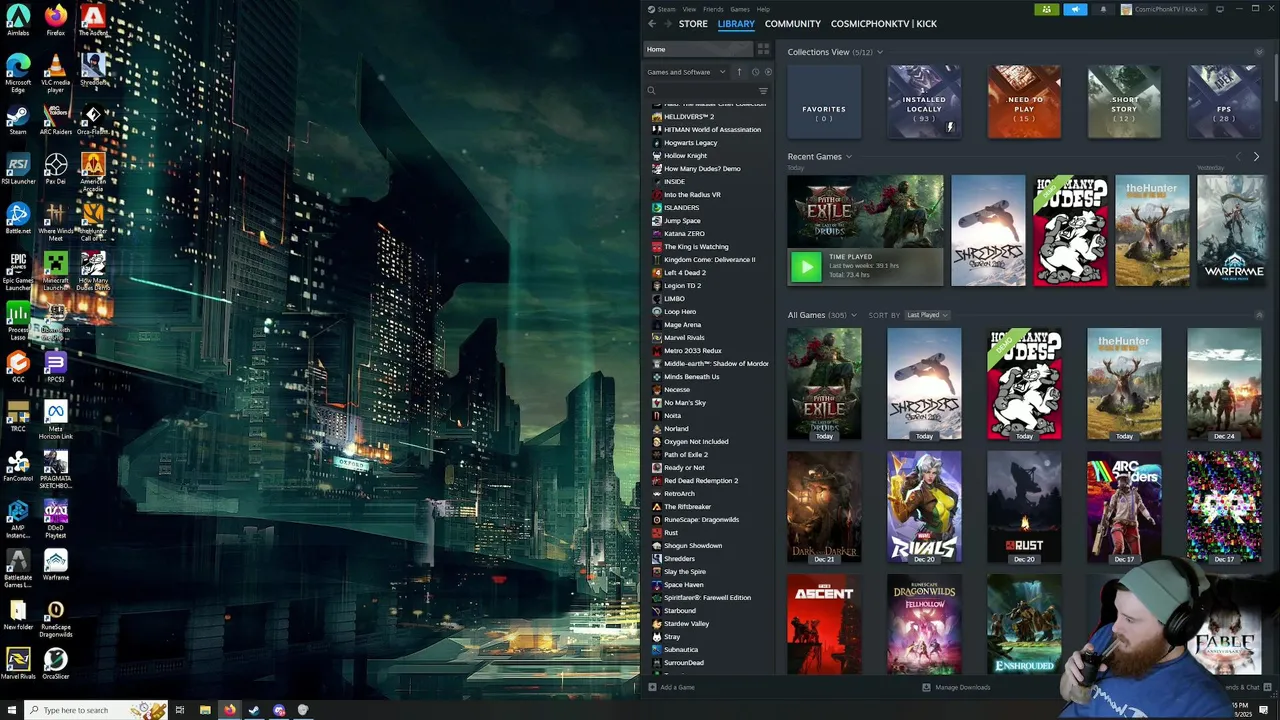
Task: Open the Friends menu
Action: (713, 9)
